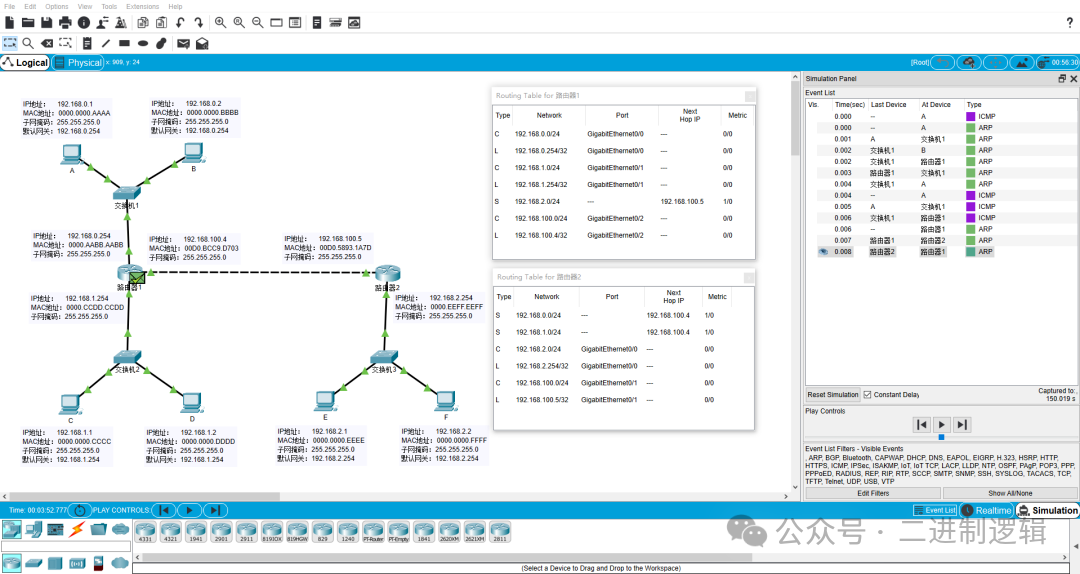
Task: Click the Zoom In toolbar icon
Action: click(220, 22)
